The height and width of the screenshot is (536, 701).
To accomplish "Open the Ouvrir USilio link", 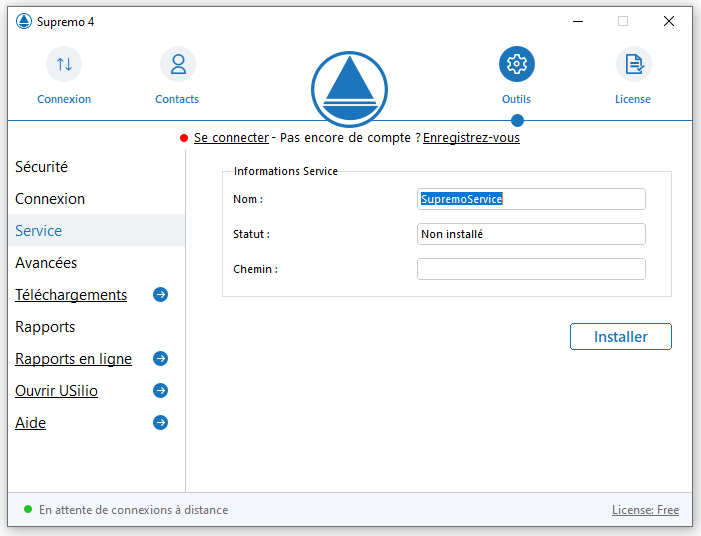I will click(56, 391).
